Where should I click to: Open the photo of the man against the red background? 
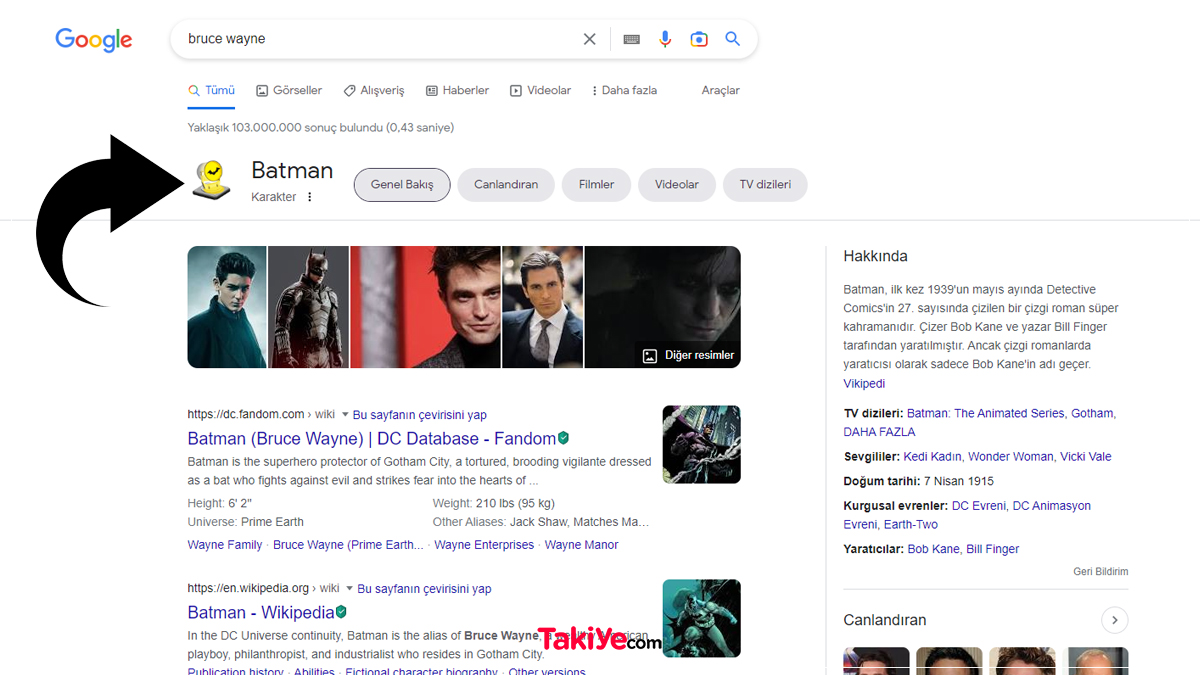point(426,307)
